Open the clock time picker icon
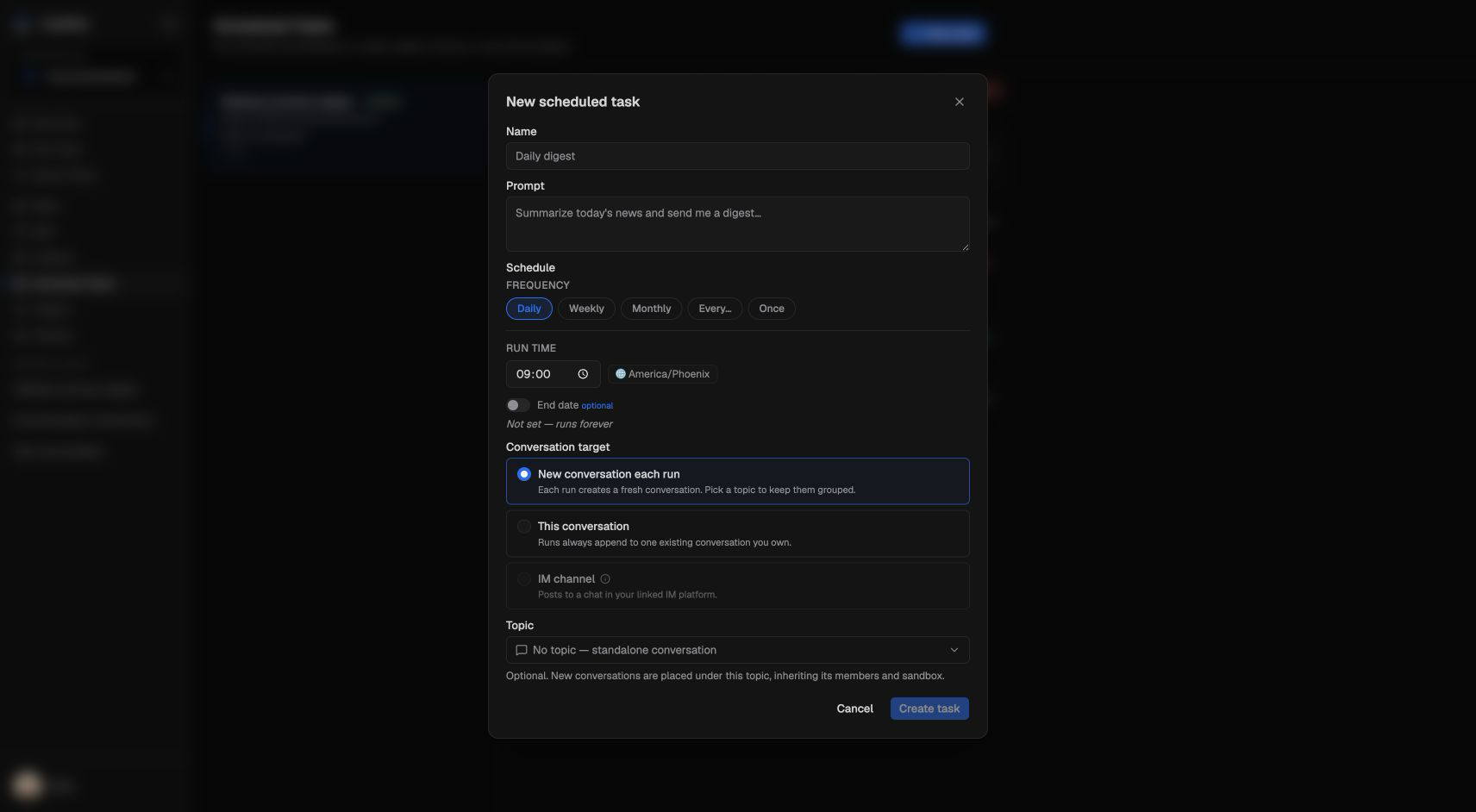Viewport: 1476px width, 812px height. click(x=583, y=374)
